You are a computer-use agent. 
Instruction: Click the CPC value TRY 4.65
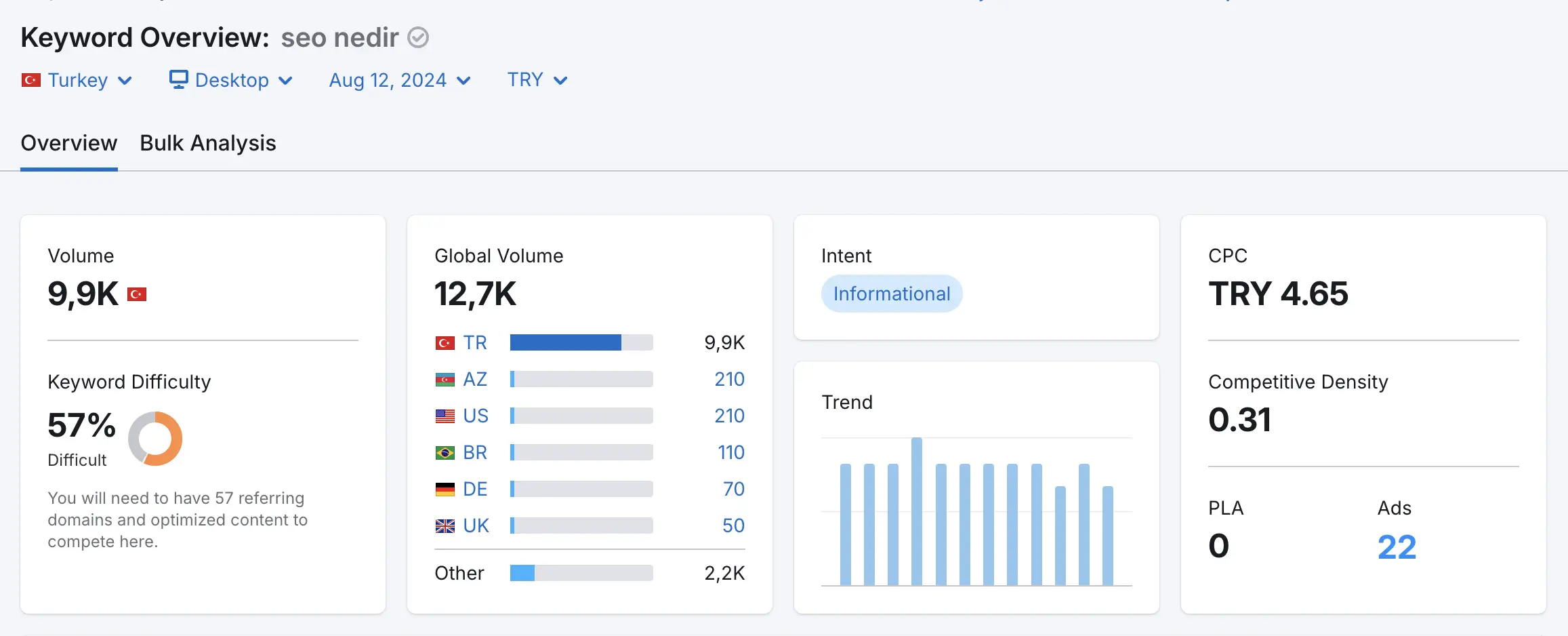click(1278, 294)
